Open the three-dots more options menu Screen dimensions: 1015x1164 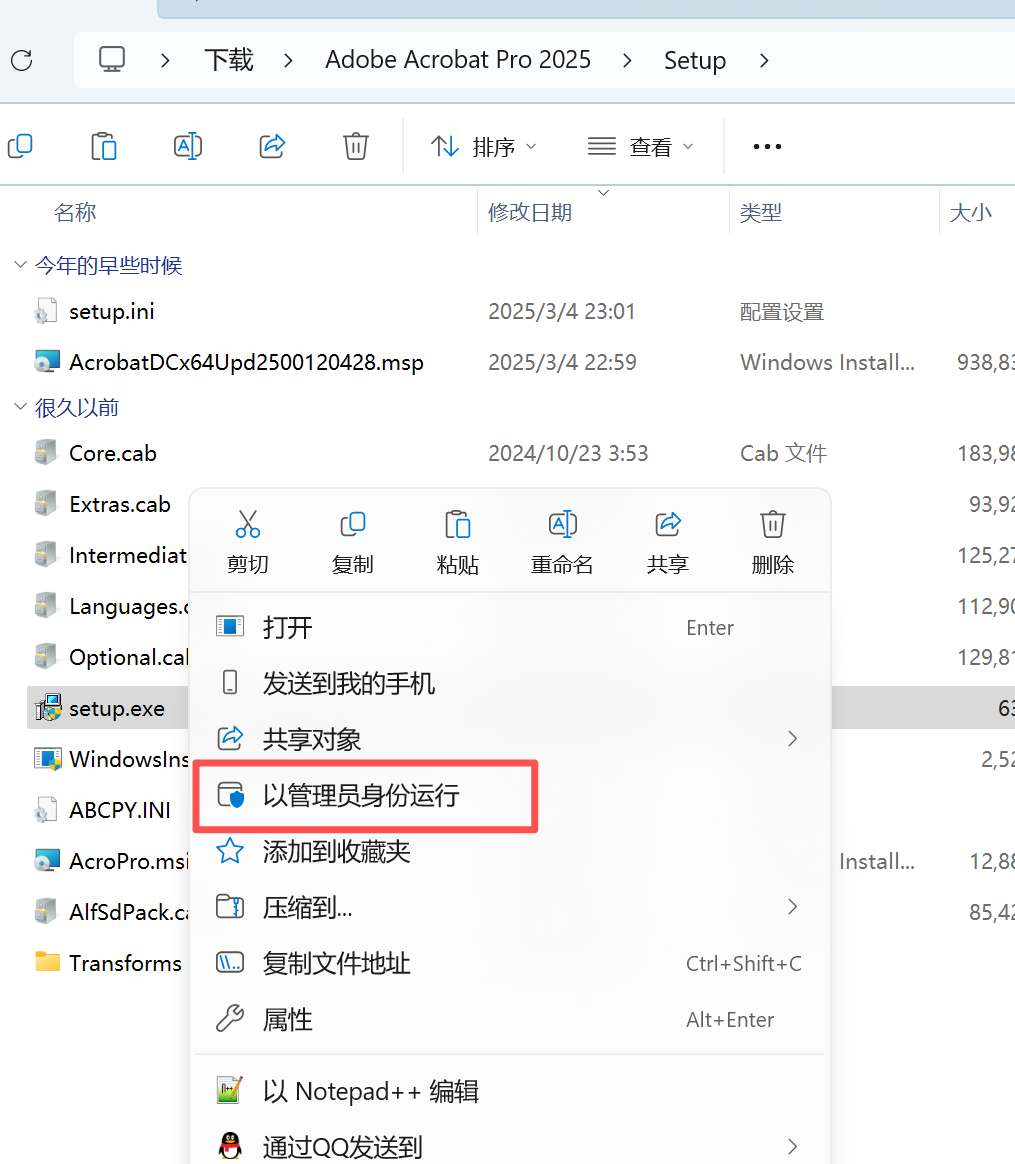point(767,146)
